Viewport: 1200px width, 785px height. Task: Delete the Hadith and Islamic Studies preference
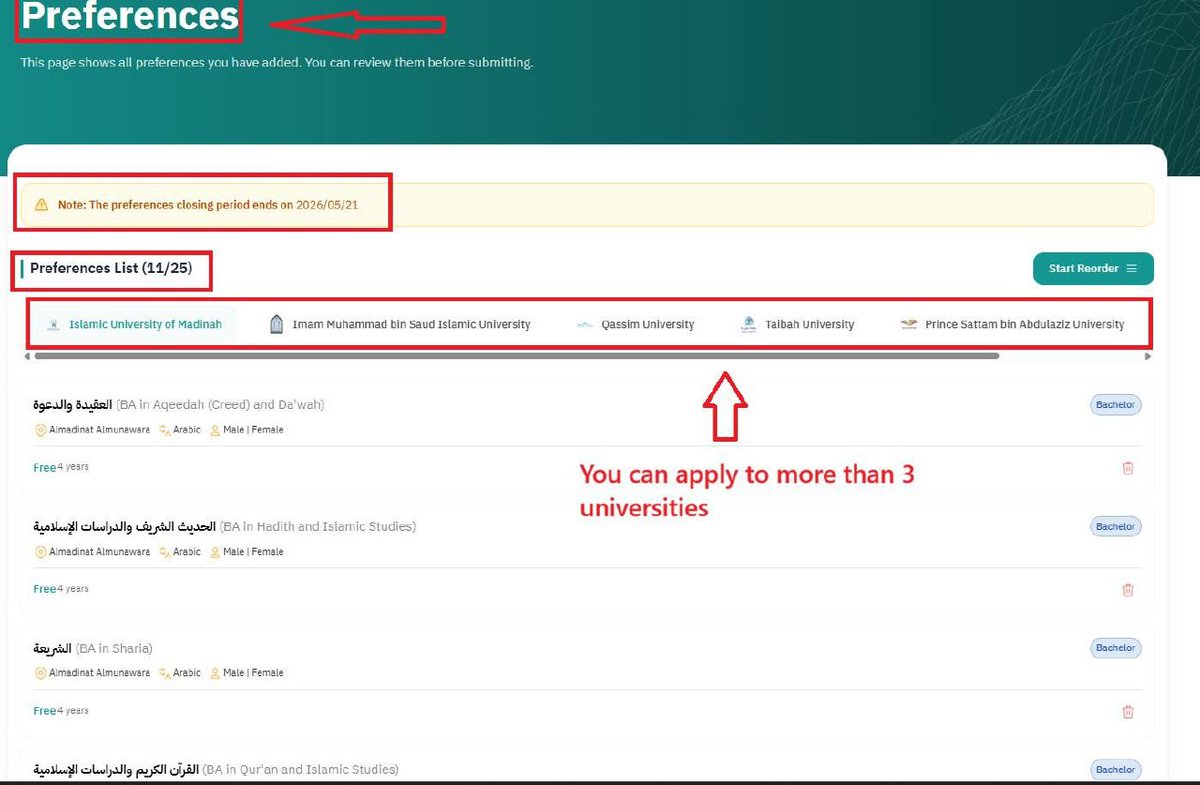(x=1128, y=589)
